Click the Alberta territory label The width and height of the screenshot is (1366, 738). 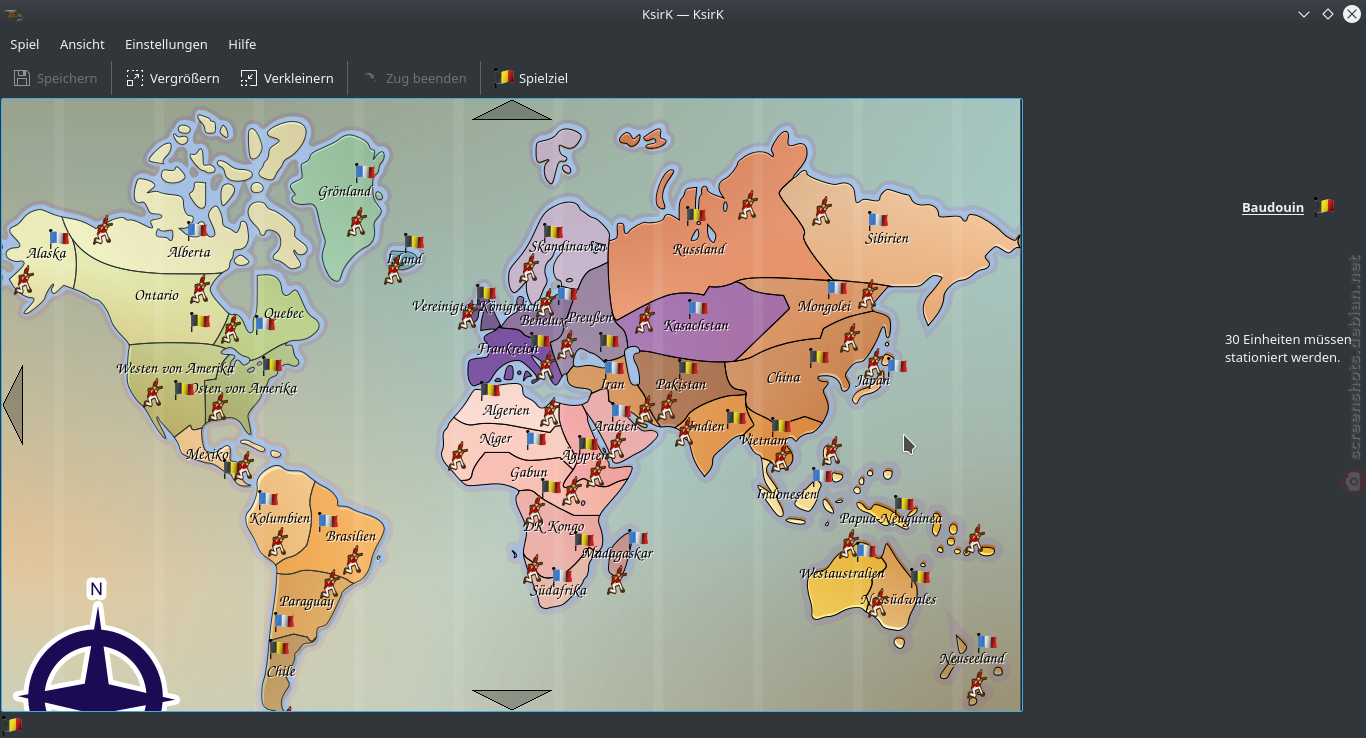tap(189, 252)
